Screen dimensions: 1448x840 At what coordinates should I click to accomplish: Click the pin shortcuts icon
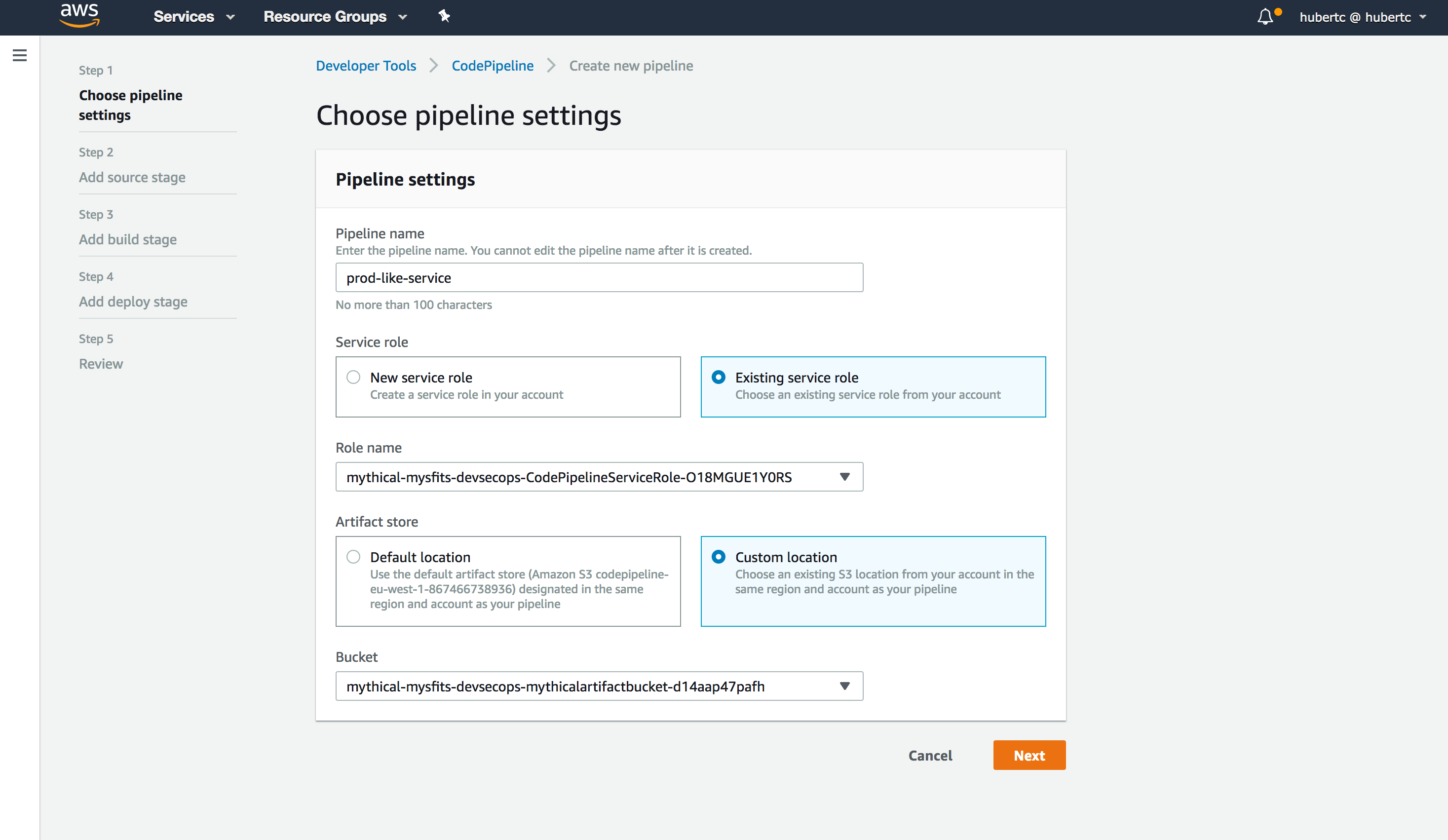[444, 16]
